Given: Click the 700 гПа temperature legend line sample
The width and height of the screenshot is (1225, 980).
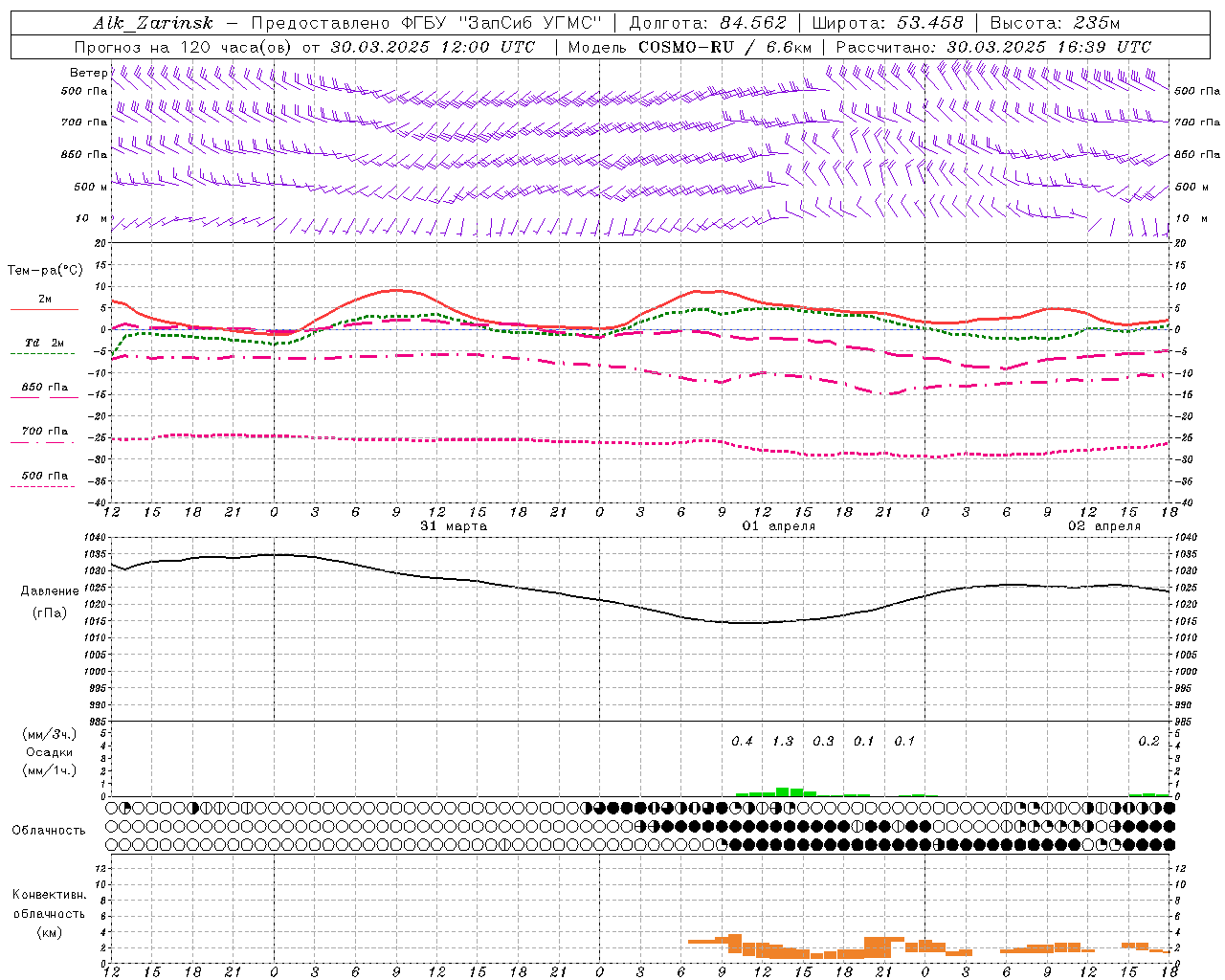Looking at the screenshot, I should coord(43,442).
